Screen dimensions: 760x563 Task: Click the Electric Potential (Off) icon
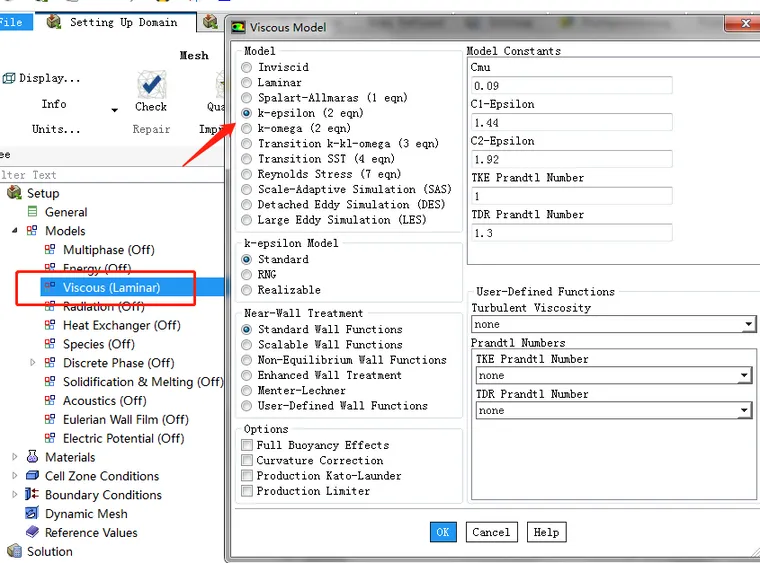tap(50, 438)
